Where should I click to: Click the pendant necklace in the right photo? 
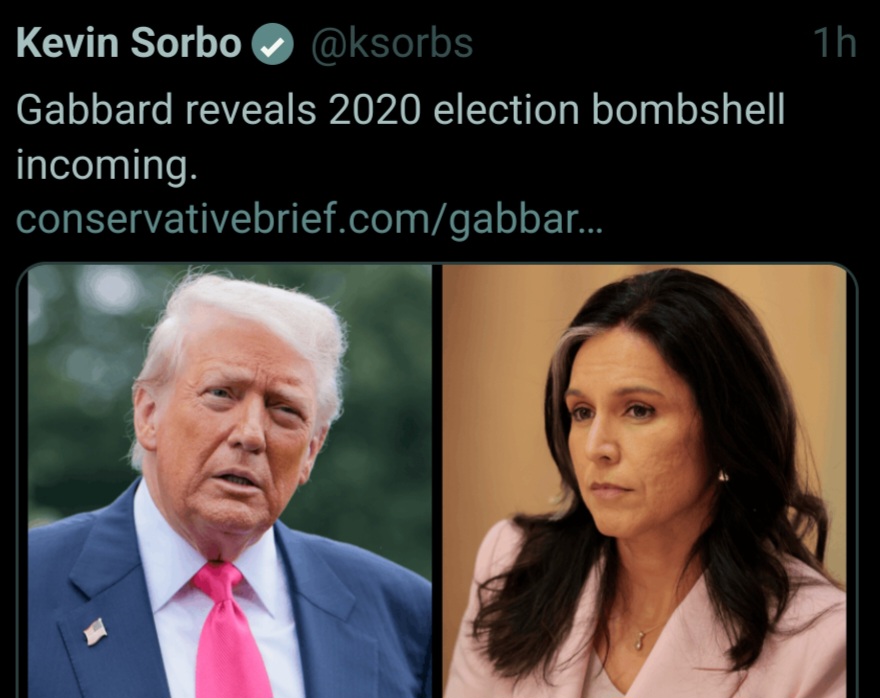point(640,638)
